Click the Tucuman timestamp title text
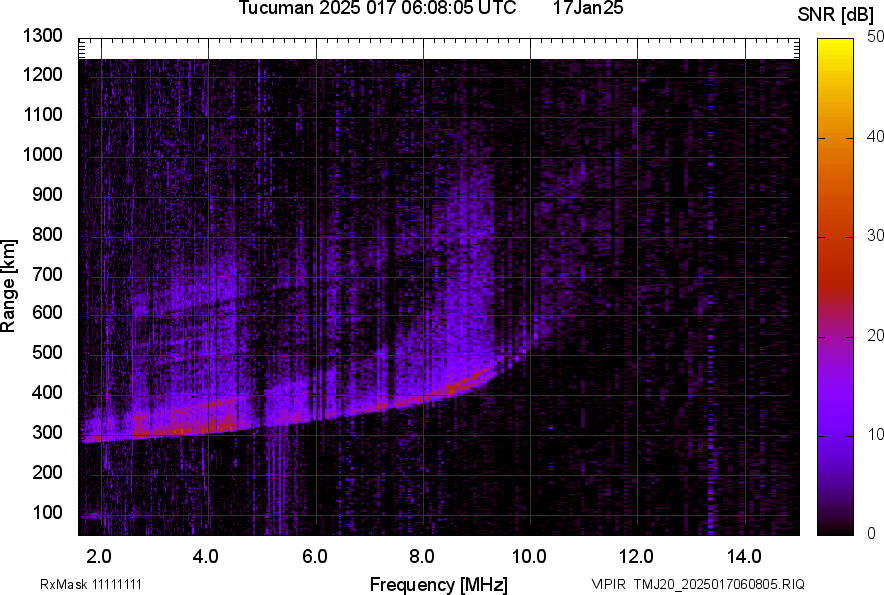This screenshot has height=595, width=884. click(377, 9)
